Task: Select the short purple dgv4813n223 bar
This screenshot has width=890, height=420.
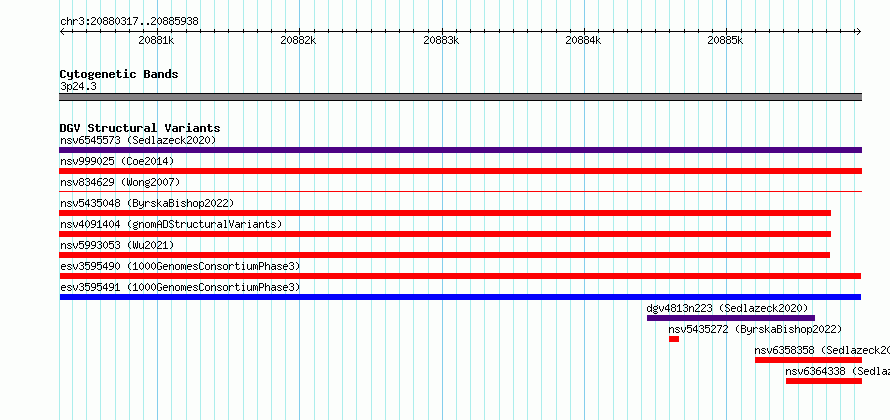Action: pos(731,318)
